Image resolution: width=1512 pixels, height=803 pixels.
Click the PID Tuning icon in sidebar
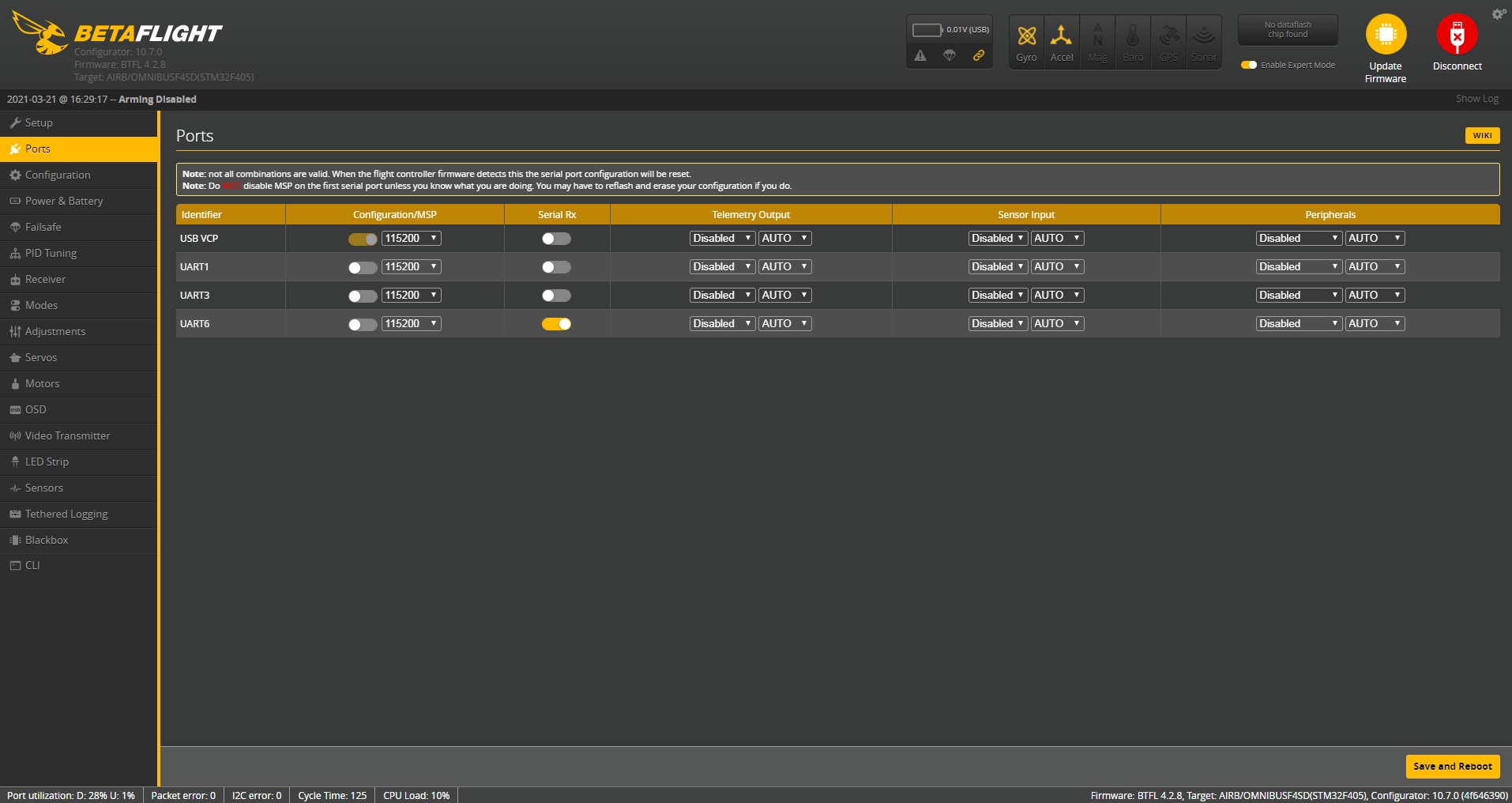(15, 253)
